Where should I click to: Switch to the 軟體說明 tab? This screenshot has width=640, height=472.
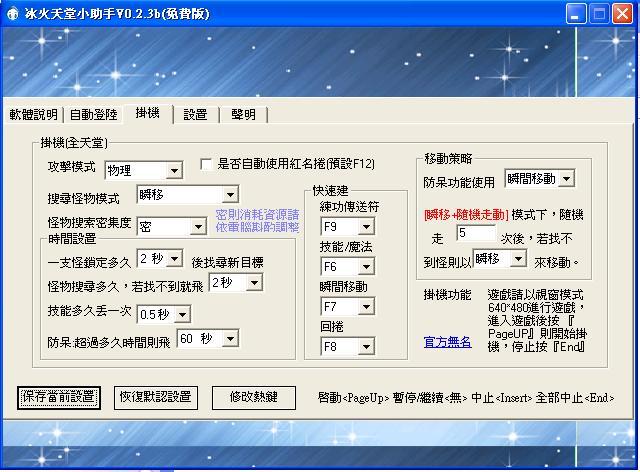(x=33, y=114)
